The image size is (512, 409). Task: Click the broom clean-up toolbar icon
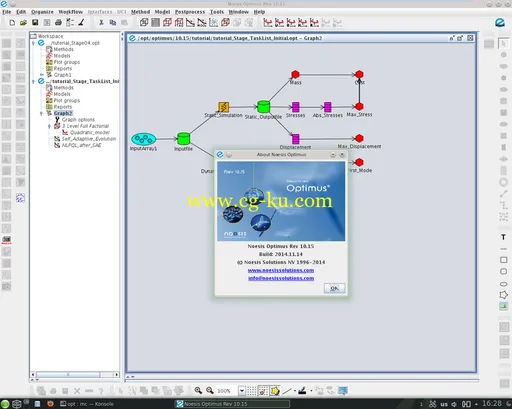81,23
